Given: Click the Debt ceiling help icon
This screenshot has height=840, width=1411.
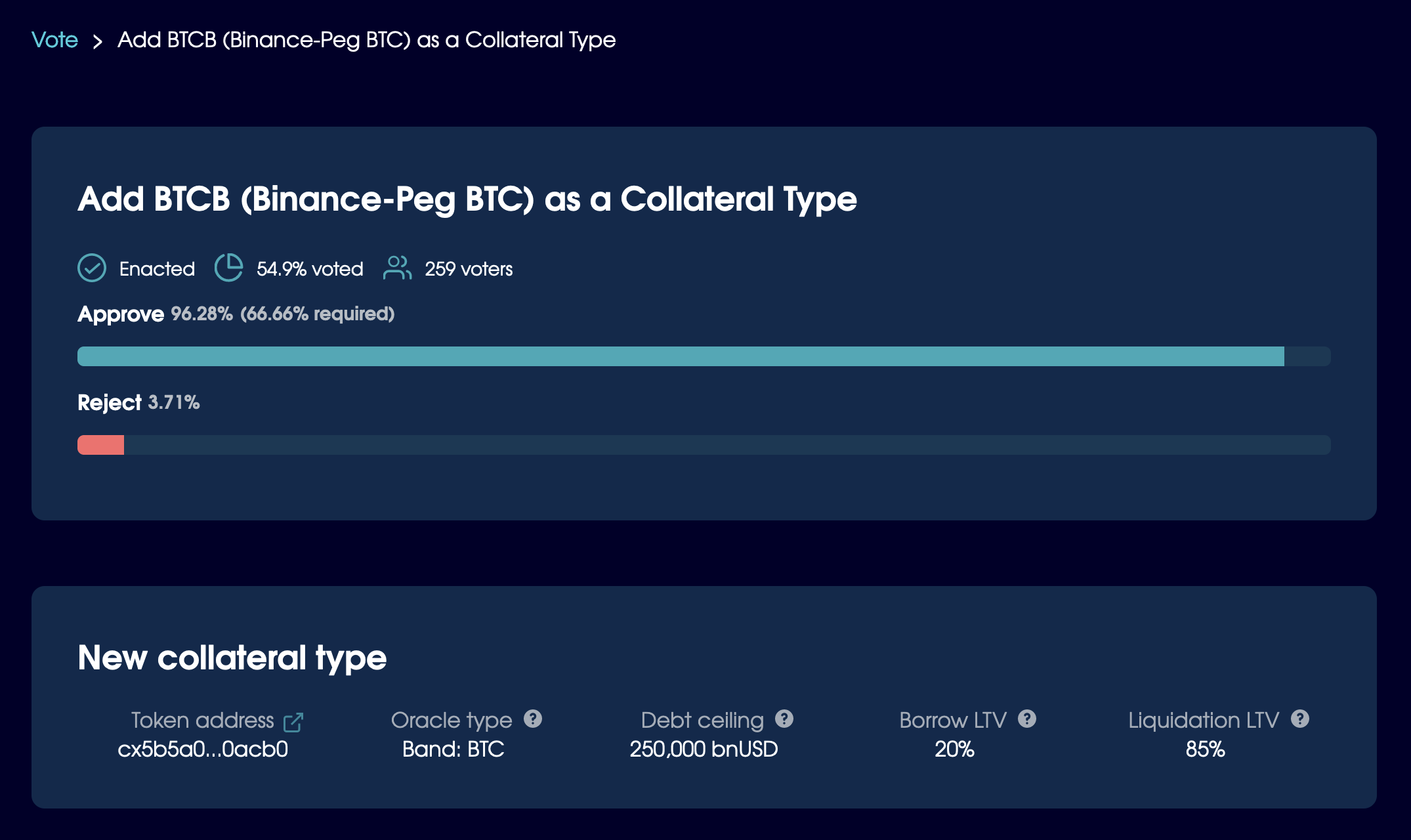Looking at the screenshot, I should [784, 719].
